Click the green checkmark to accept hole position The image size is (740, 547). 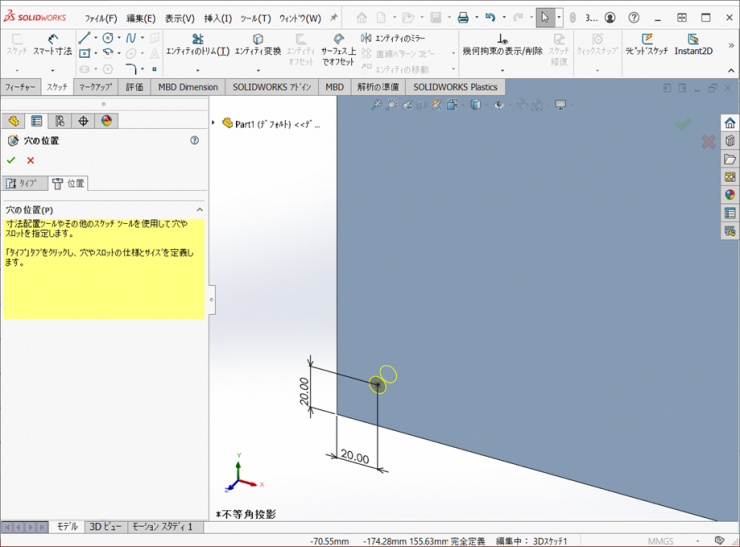[x=11, y=160]
